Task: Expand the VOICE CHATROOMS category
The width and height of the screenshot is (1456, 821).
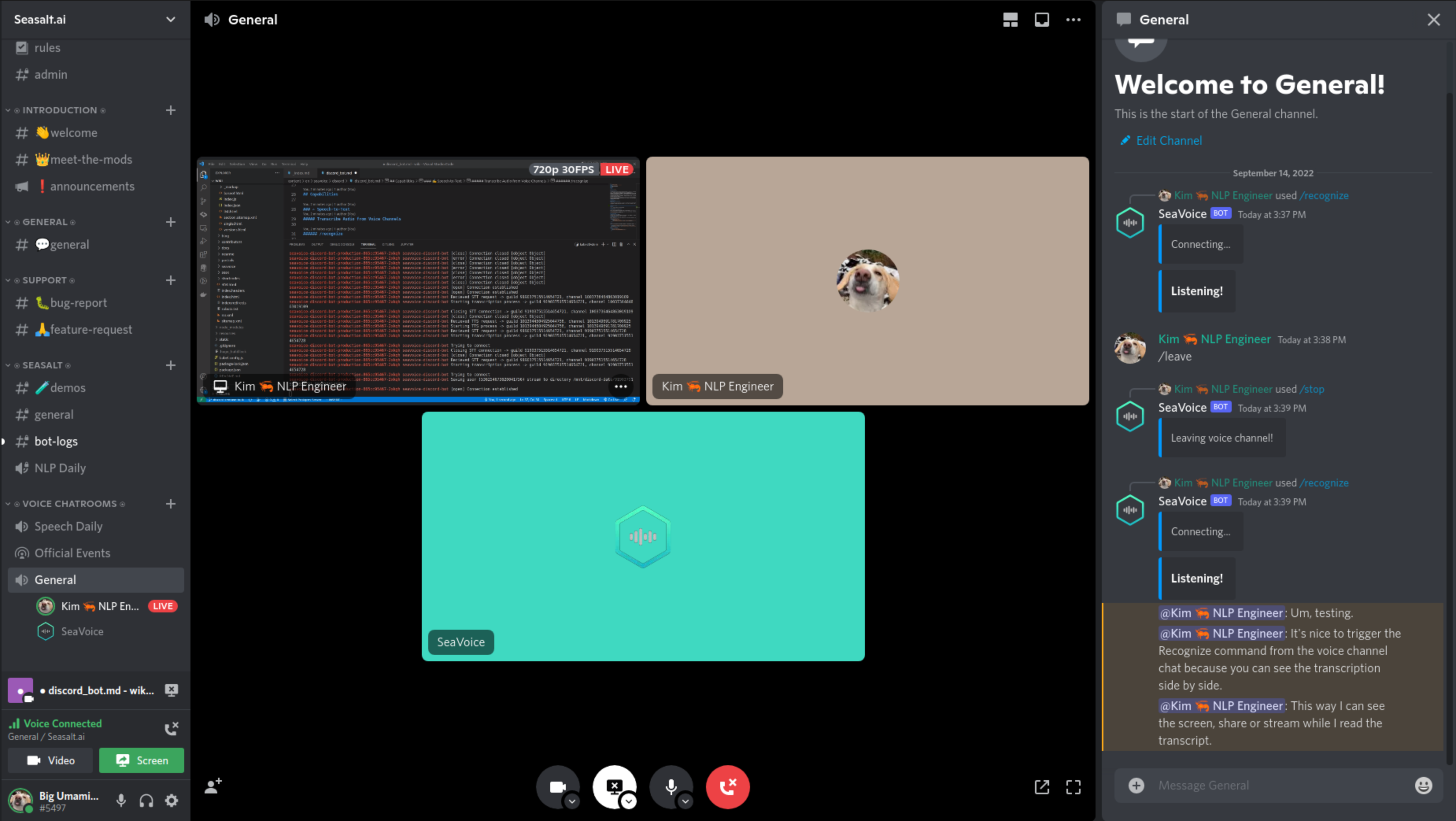Action: (8, 503)
